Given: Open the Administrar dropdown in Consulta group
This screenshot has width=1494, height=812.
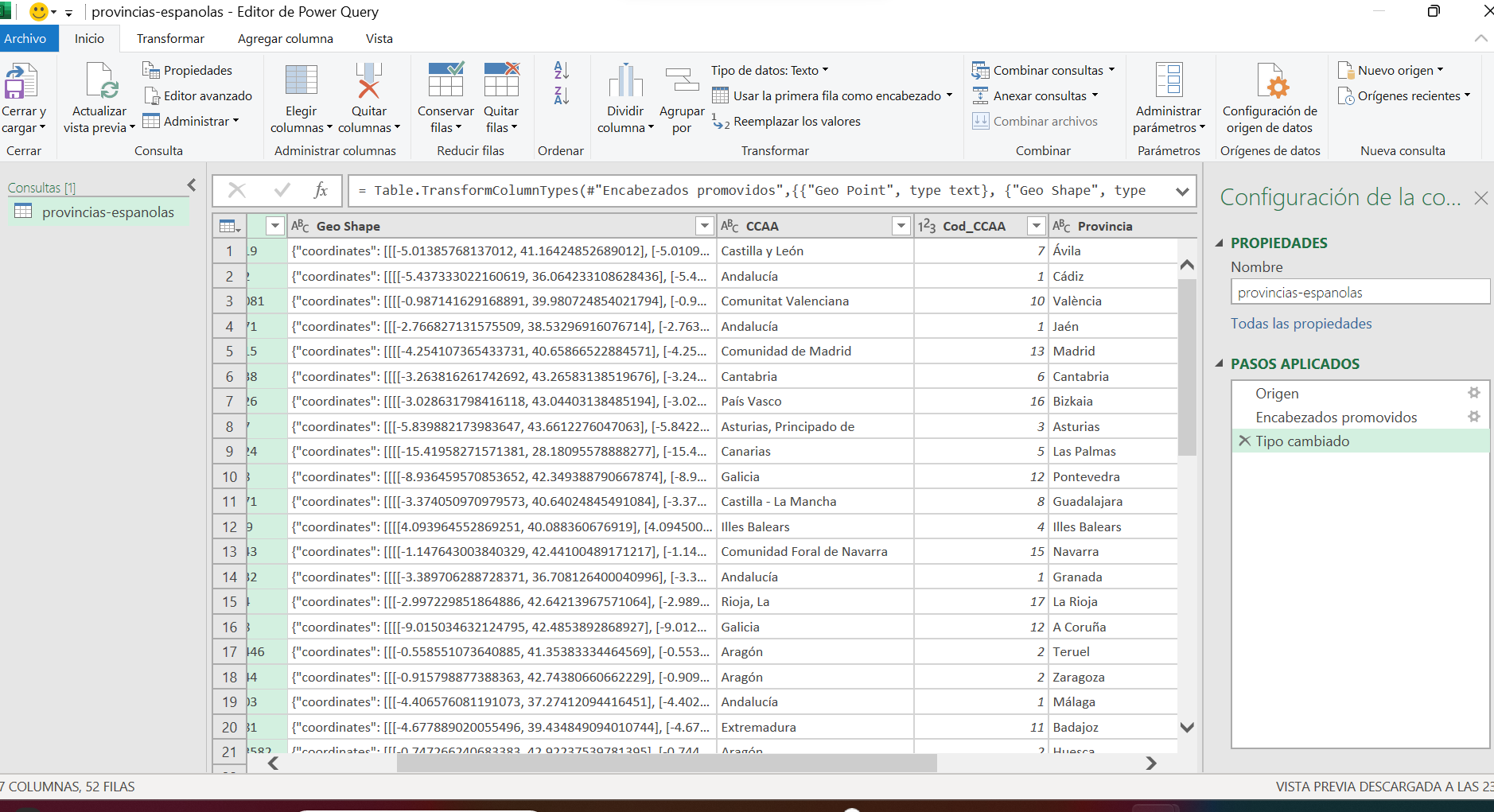Looking at the screenshot, I should click(190, 121).
